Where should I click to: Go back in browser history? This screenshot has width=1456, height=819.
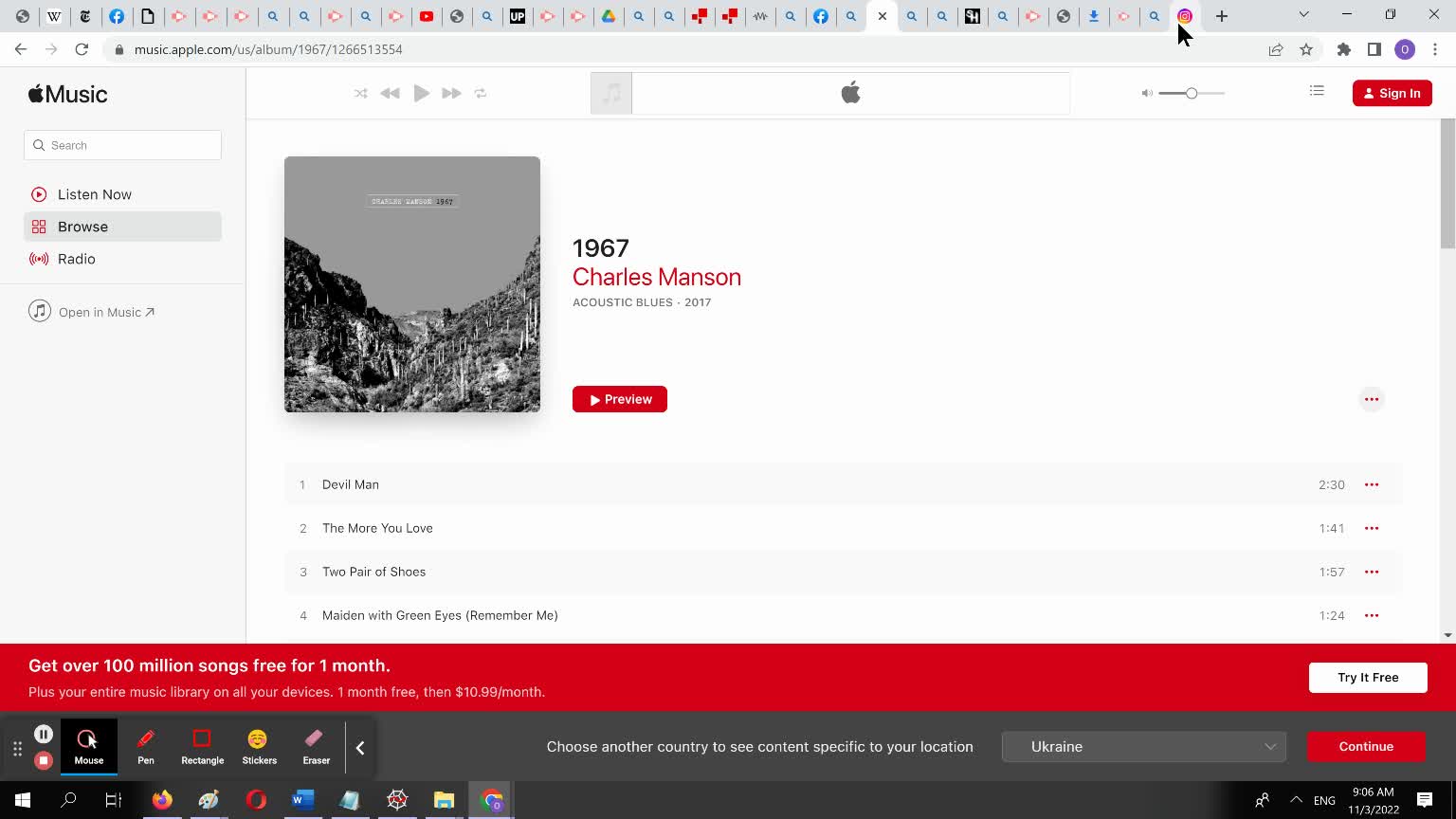[21, 49]
